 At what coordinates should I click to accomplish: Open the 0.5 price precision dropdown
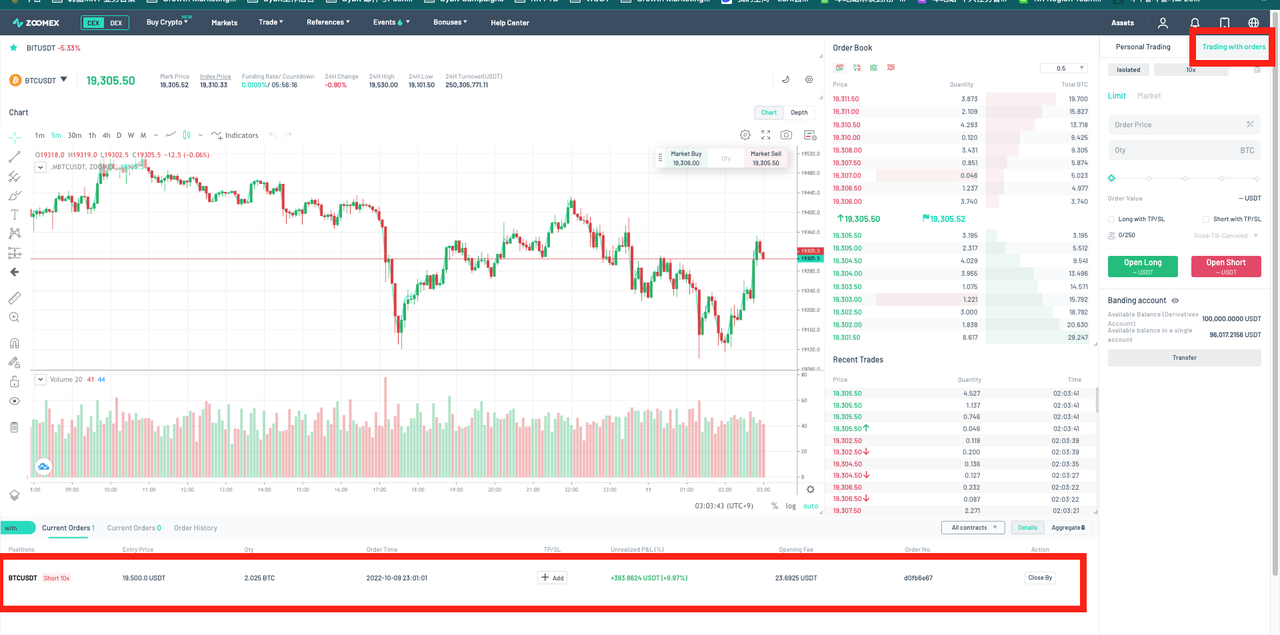tap(1063, 67)
